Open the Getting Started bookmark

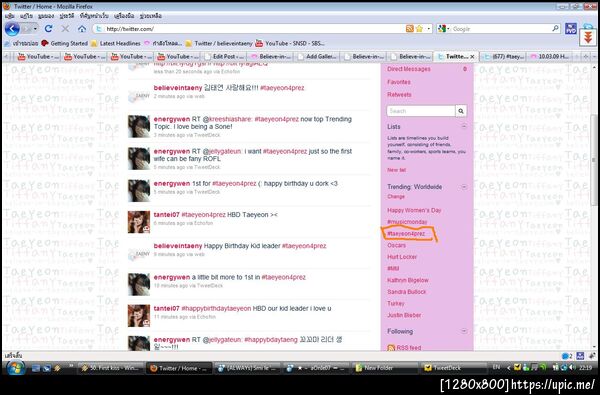pos(65,43)
